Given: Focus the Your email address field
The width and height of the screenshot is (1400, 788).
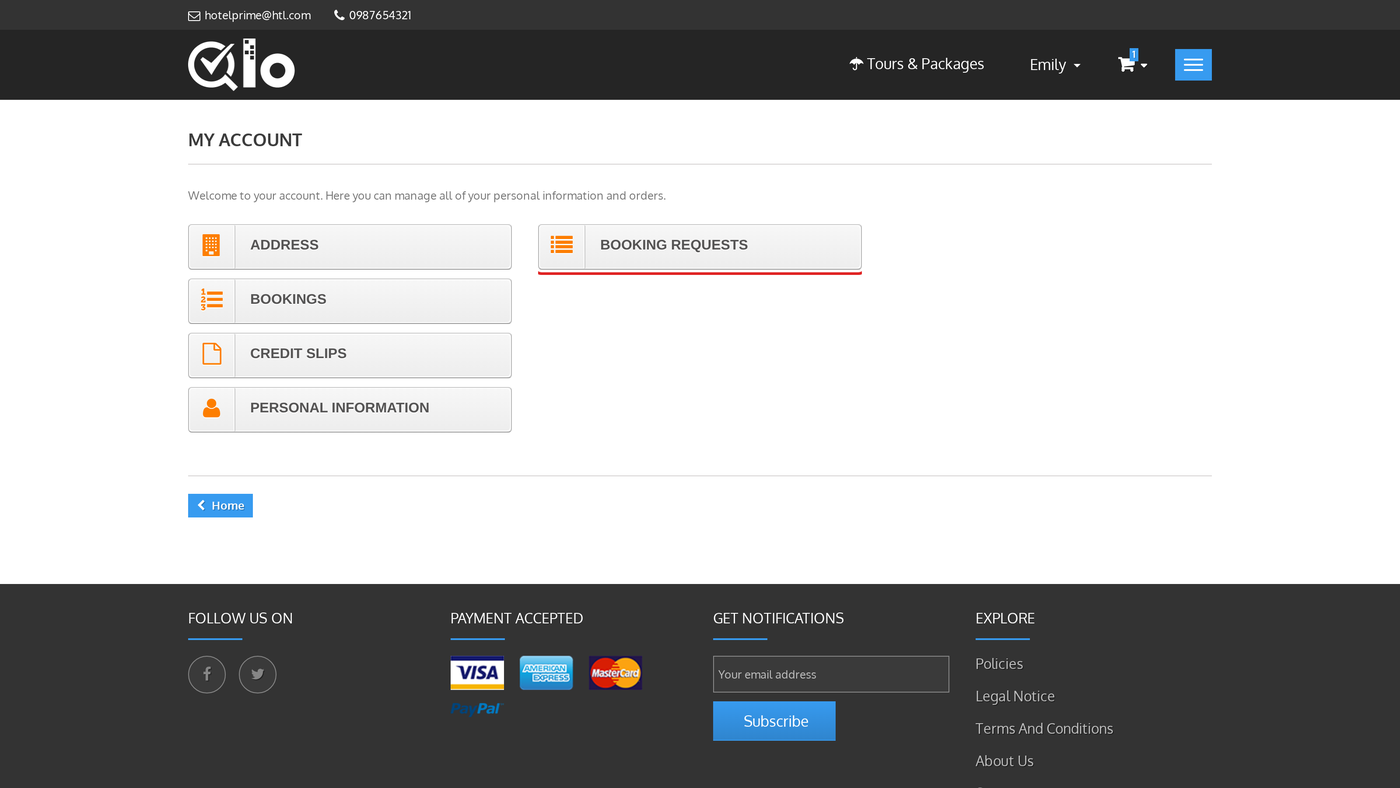Looking at the screenshot, I should click(x=831, y=674).
